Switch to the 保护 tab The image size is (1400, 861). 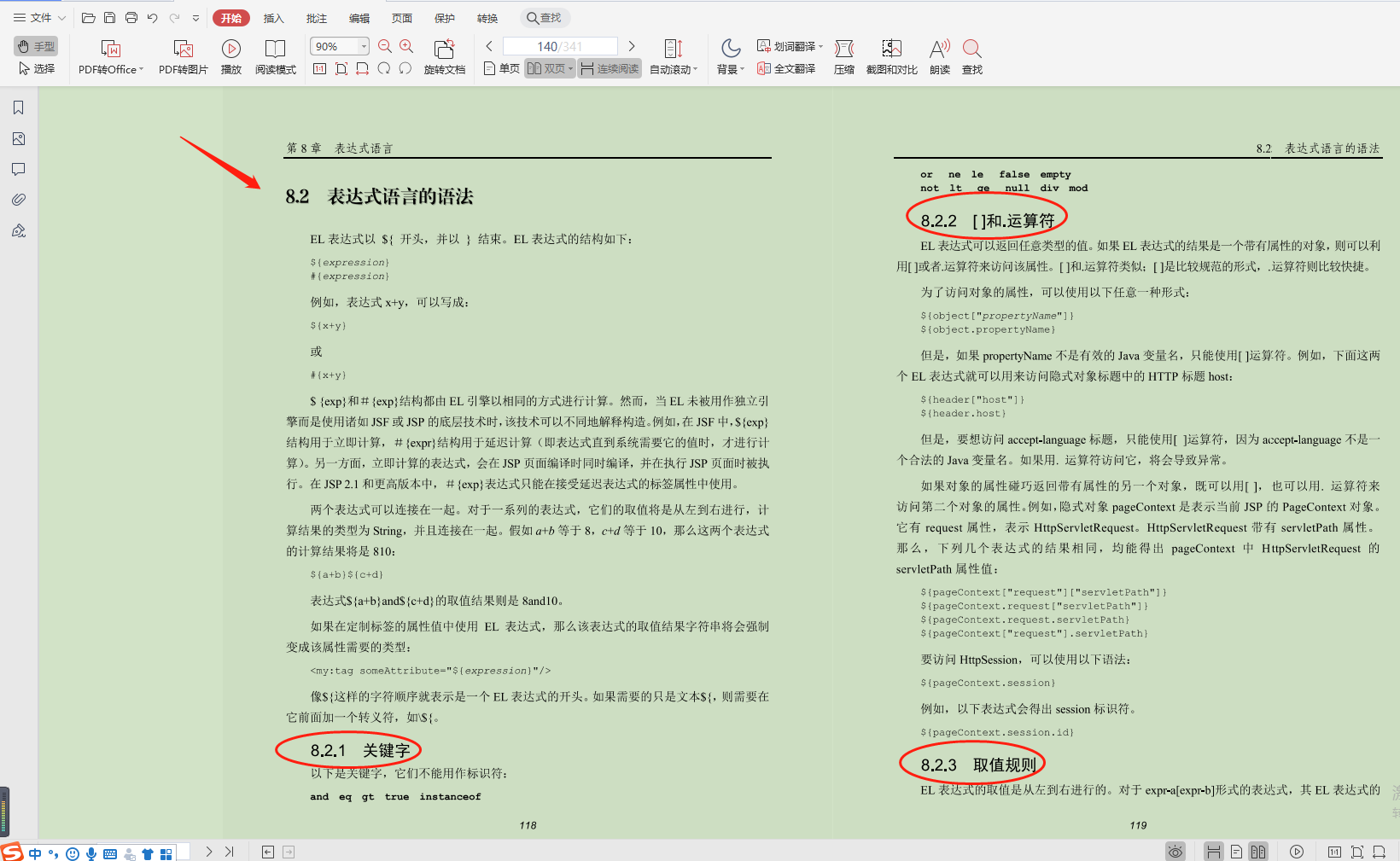point(445,18)
